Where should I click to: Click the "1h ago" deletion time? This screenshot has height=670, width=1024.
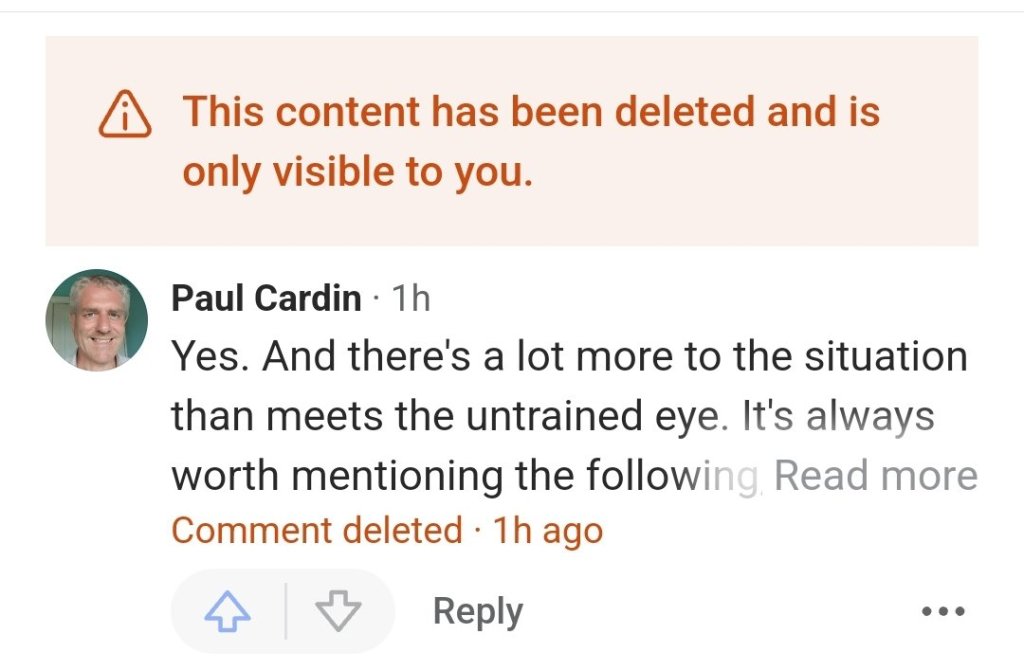[x=547, y=529]
